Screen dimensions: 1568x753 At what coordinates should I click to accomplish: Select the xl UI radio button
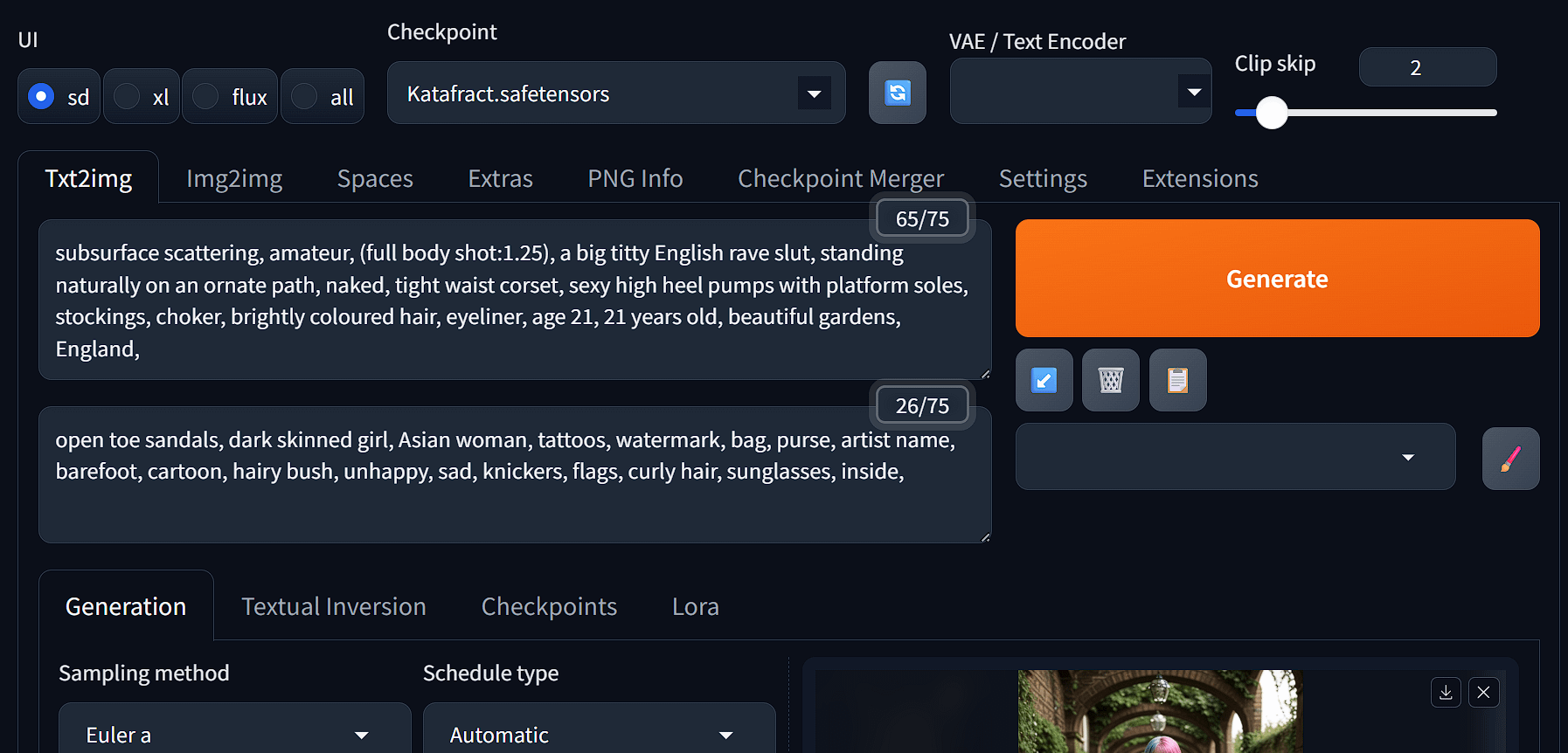click(128, 96)
